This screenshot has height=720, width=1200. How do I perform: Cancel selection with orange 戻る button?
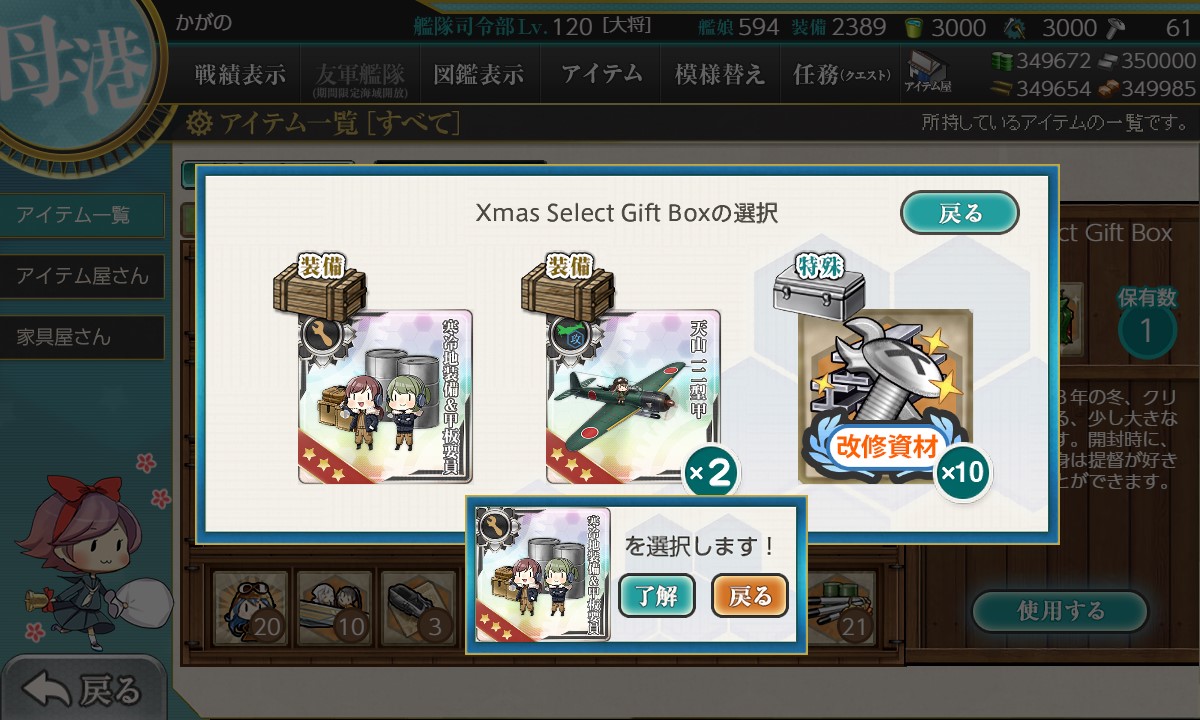[750, 596]
